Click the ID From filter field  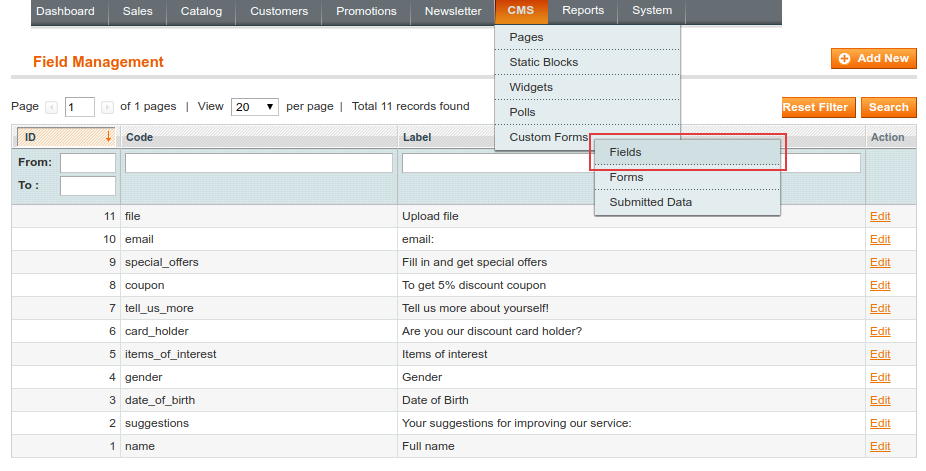coord(88,163)
